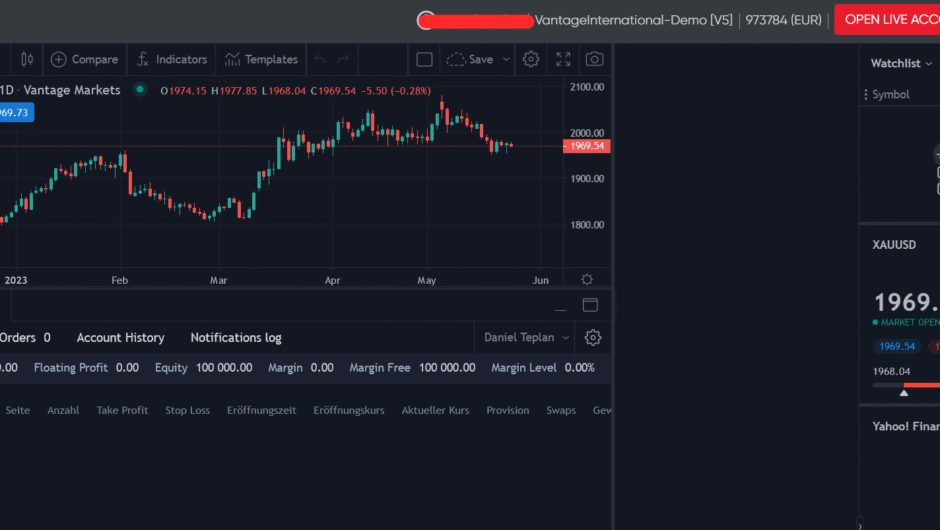The image size is (940, 530).
Task: Click the blue 1969.54 bid pill
Action: pos(896,346)
